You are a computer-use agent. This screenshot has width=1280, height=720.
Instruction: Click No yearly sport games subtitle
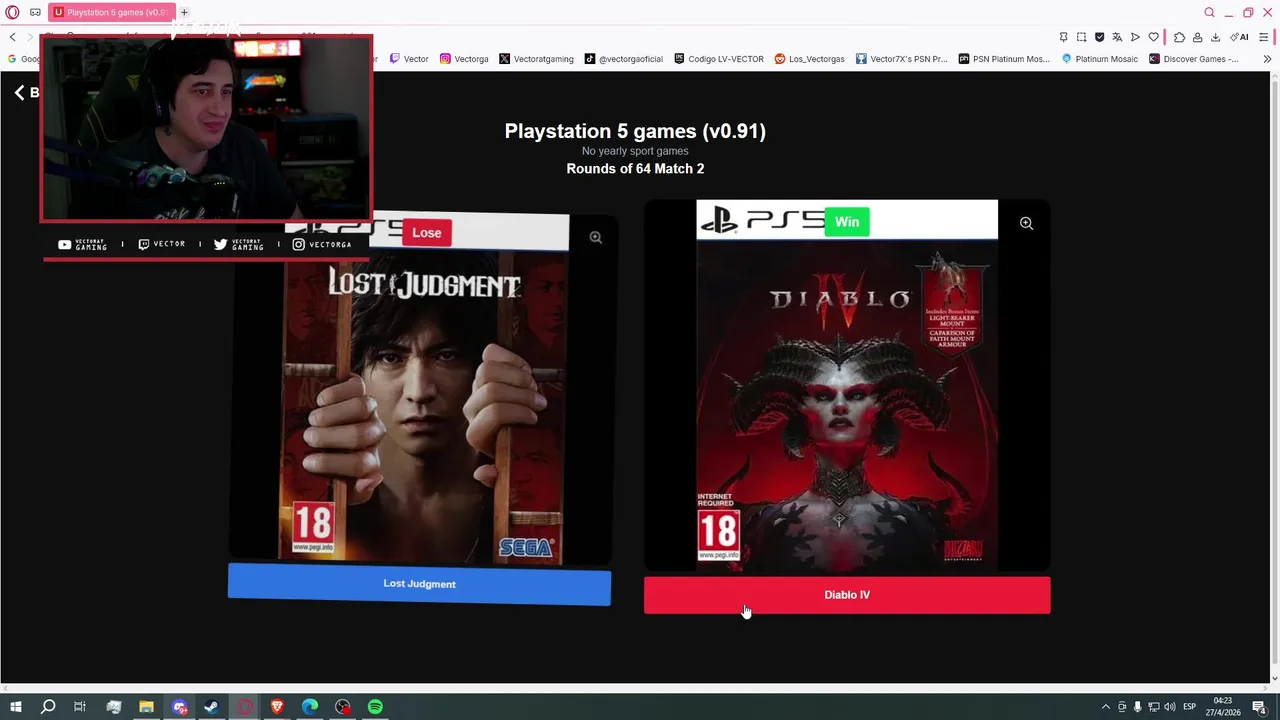[635, 151]
